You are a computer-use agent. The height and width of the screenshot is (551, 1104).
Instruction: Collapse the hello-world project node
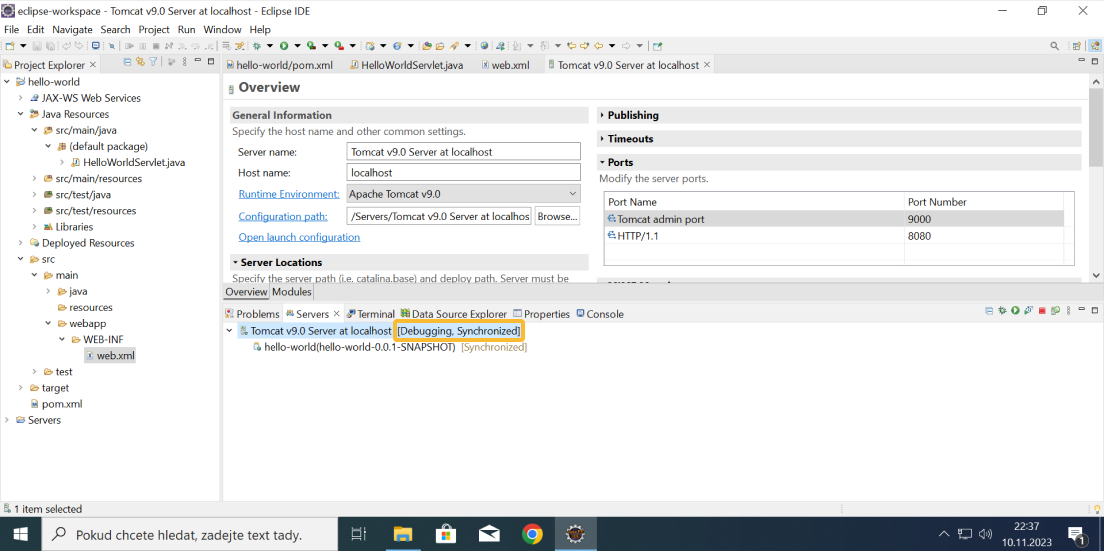coord(7,82)
